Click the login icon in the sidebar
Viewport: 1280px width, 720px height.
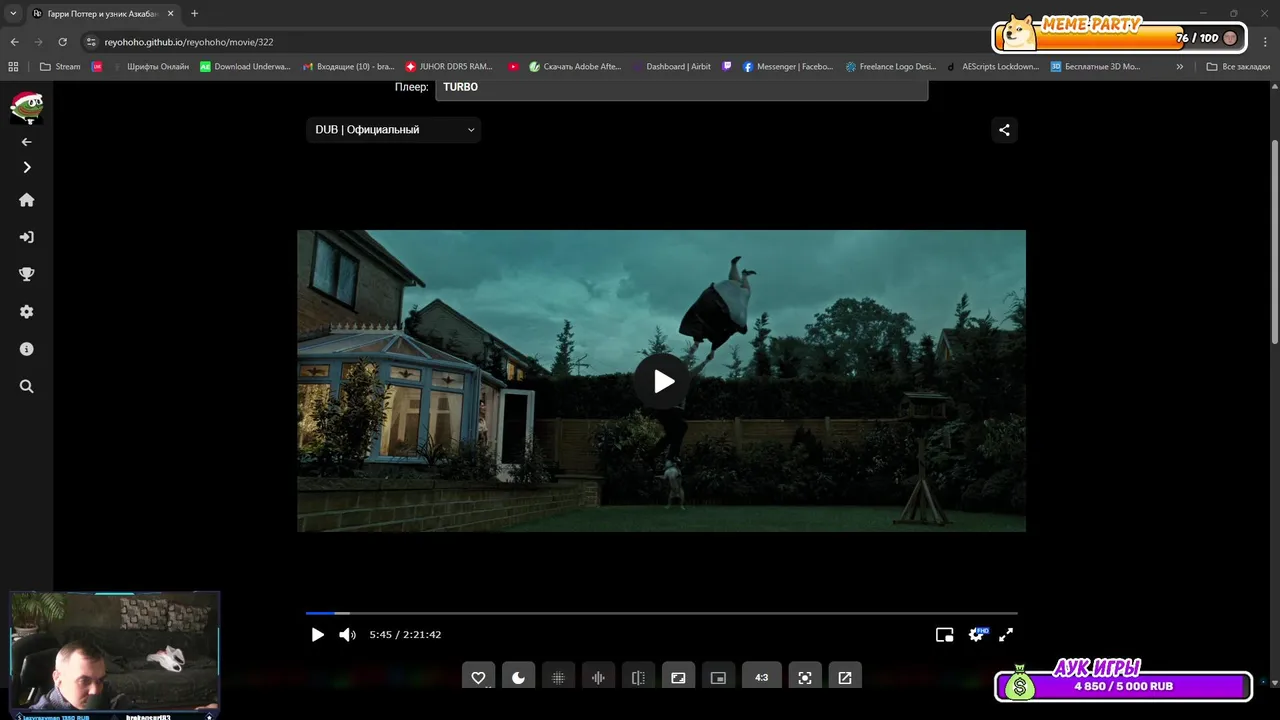[26, 237]
